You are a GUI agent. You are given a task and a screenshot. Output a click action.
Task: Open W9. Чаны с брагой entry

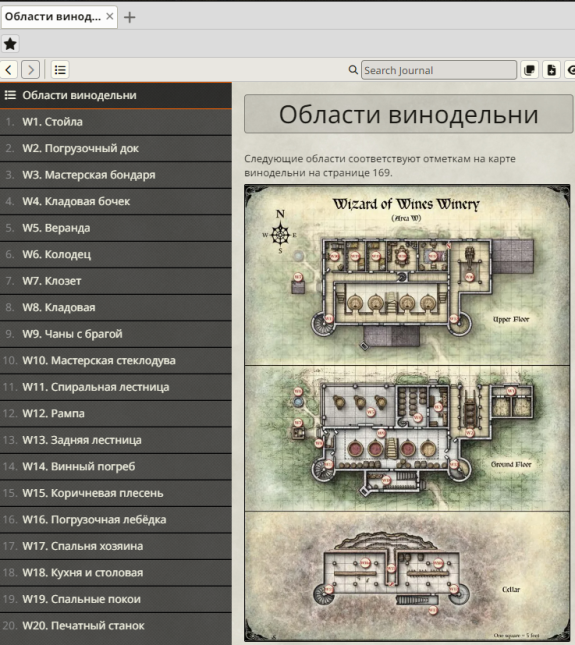(116, 334)
